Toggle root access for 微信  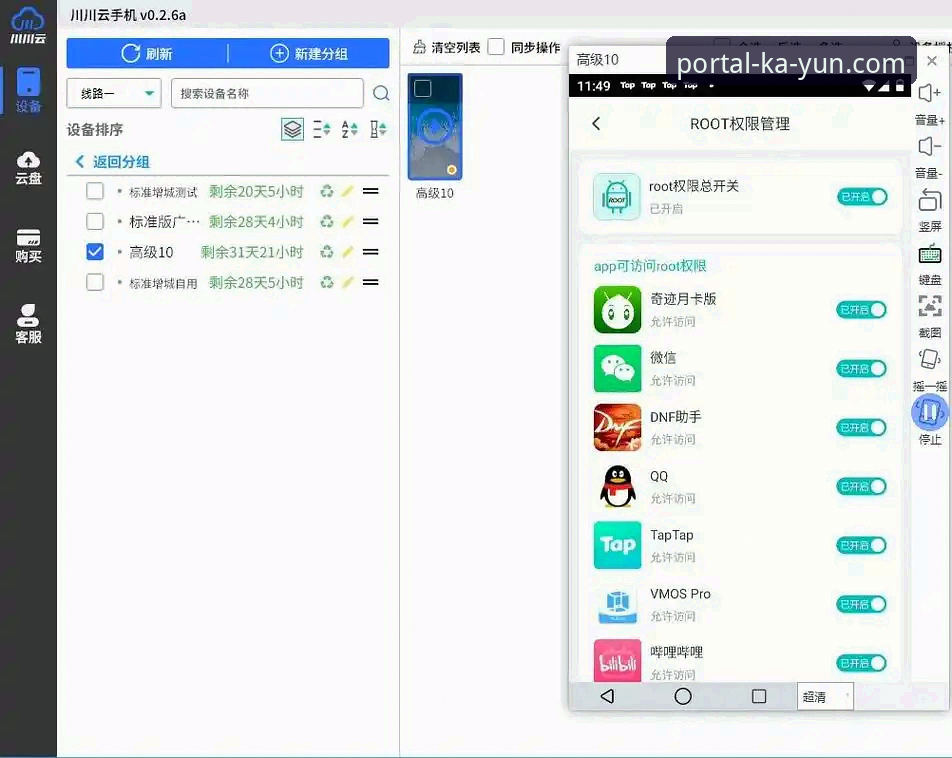coord(862,369)
